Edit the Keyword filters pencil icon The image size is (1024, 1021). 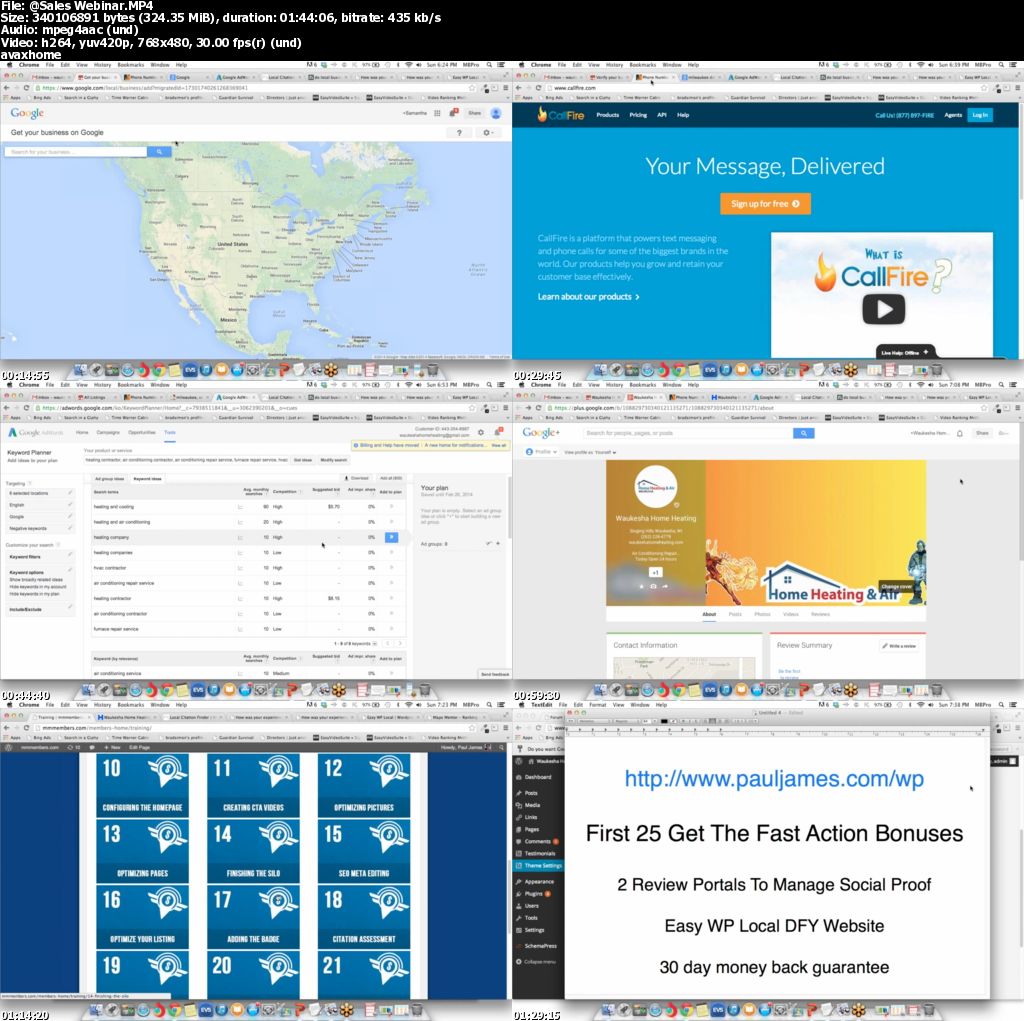70,557
